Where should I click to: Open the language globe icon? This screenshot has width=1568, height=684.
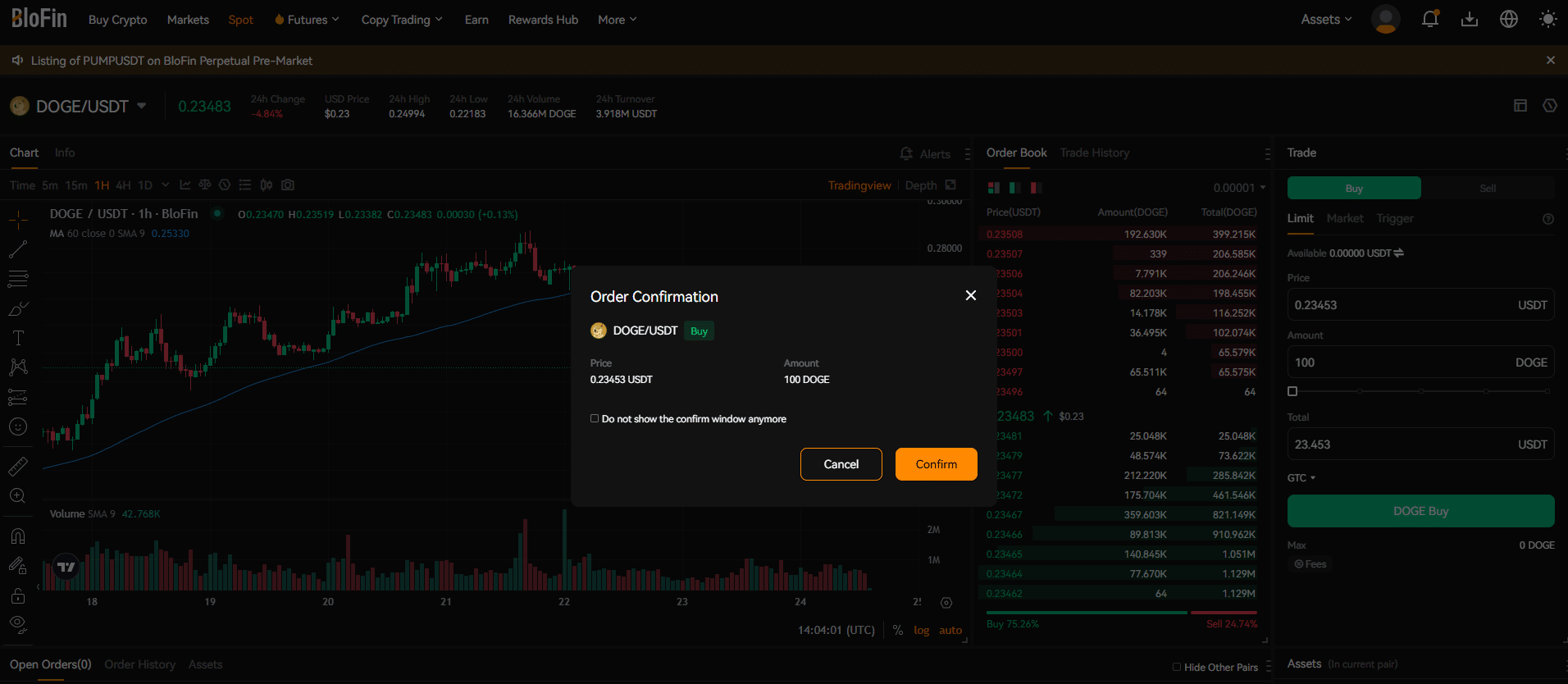pos(1509,19)
